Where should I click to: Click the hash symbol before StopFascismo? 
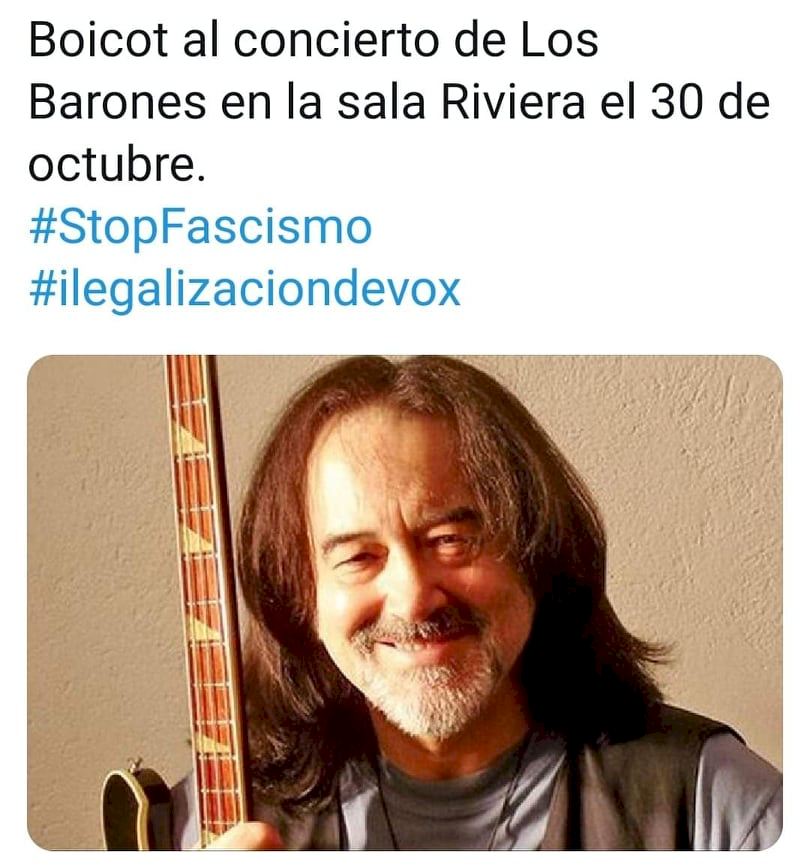coord(42,227)
